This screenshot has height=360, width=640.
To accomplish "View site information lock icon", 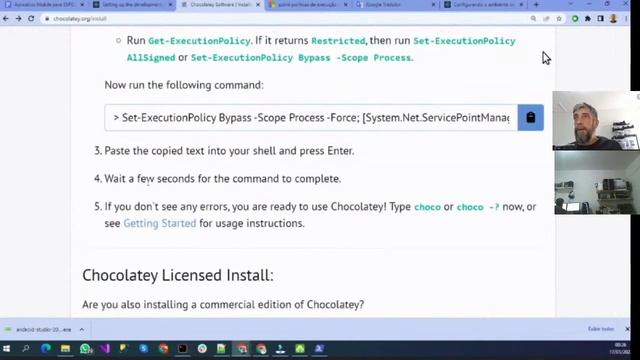I will (47, 19).
